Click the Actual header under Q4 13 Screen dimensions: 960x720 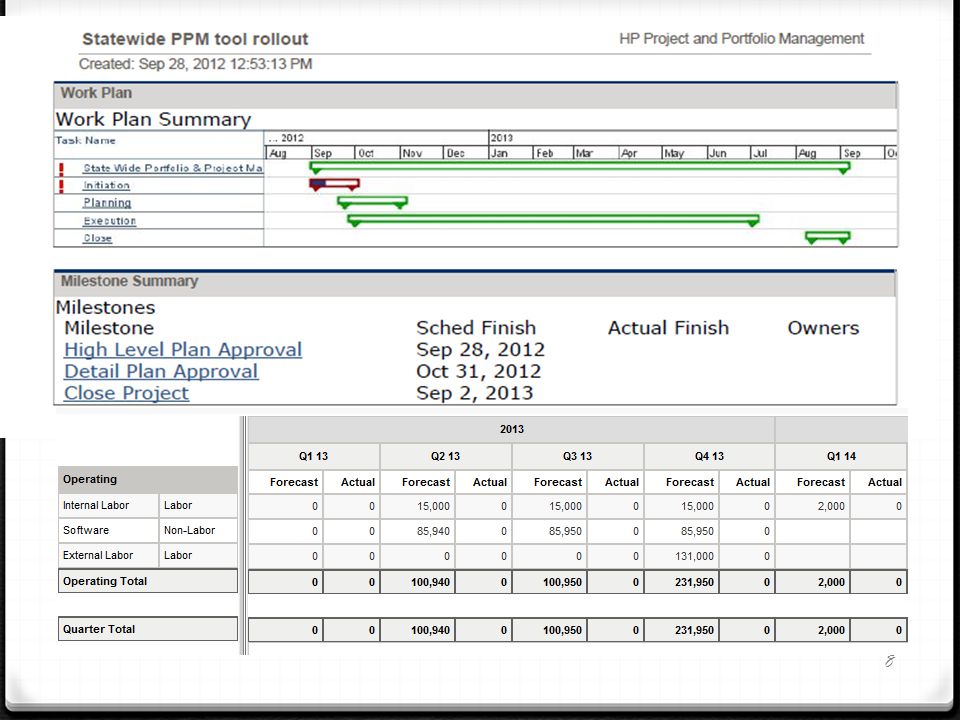click(747, 482)
